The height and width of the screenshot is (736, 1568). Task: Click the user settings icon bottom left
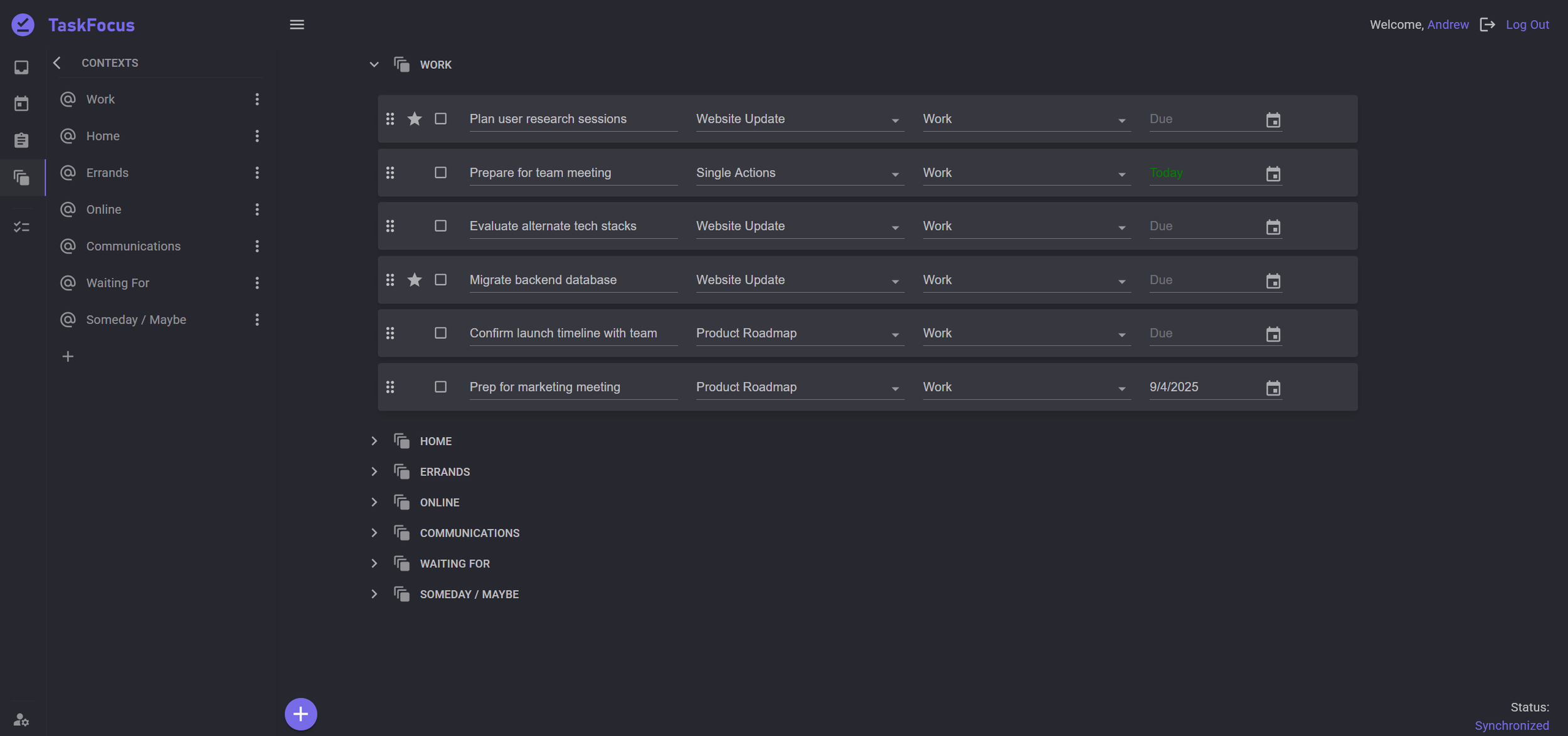[21, 719]
